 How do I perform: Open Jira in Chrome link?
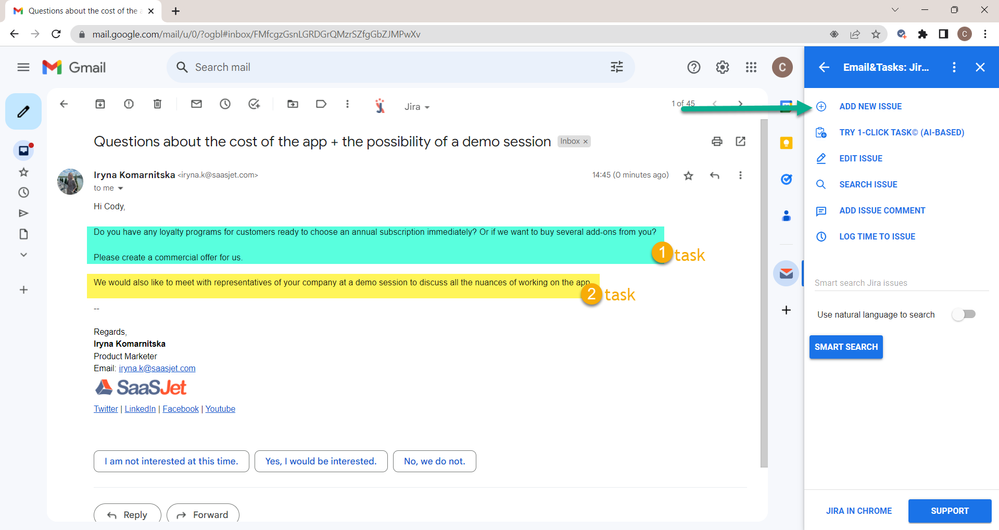859,511
